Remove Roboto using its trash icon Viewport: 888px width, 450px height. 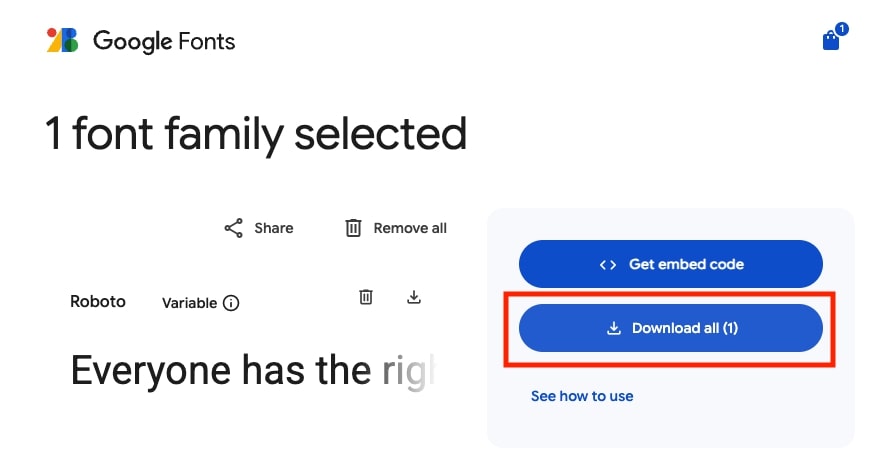point(366,297)
